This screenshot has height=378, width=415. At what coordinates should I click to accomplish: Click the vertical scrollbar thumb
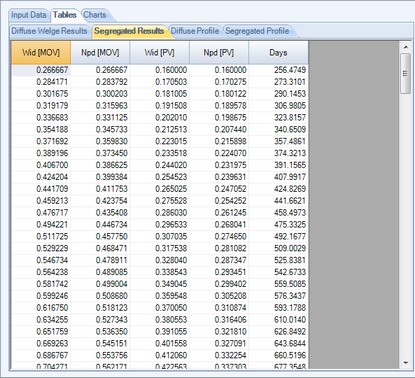click(406, 74)
